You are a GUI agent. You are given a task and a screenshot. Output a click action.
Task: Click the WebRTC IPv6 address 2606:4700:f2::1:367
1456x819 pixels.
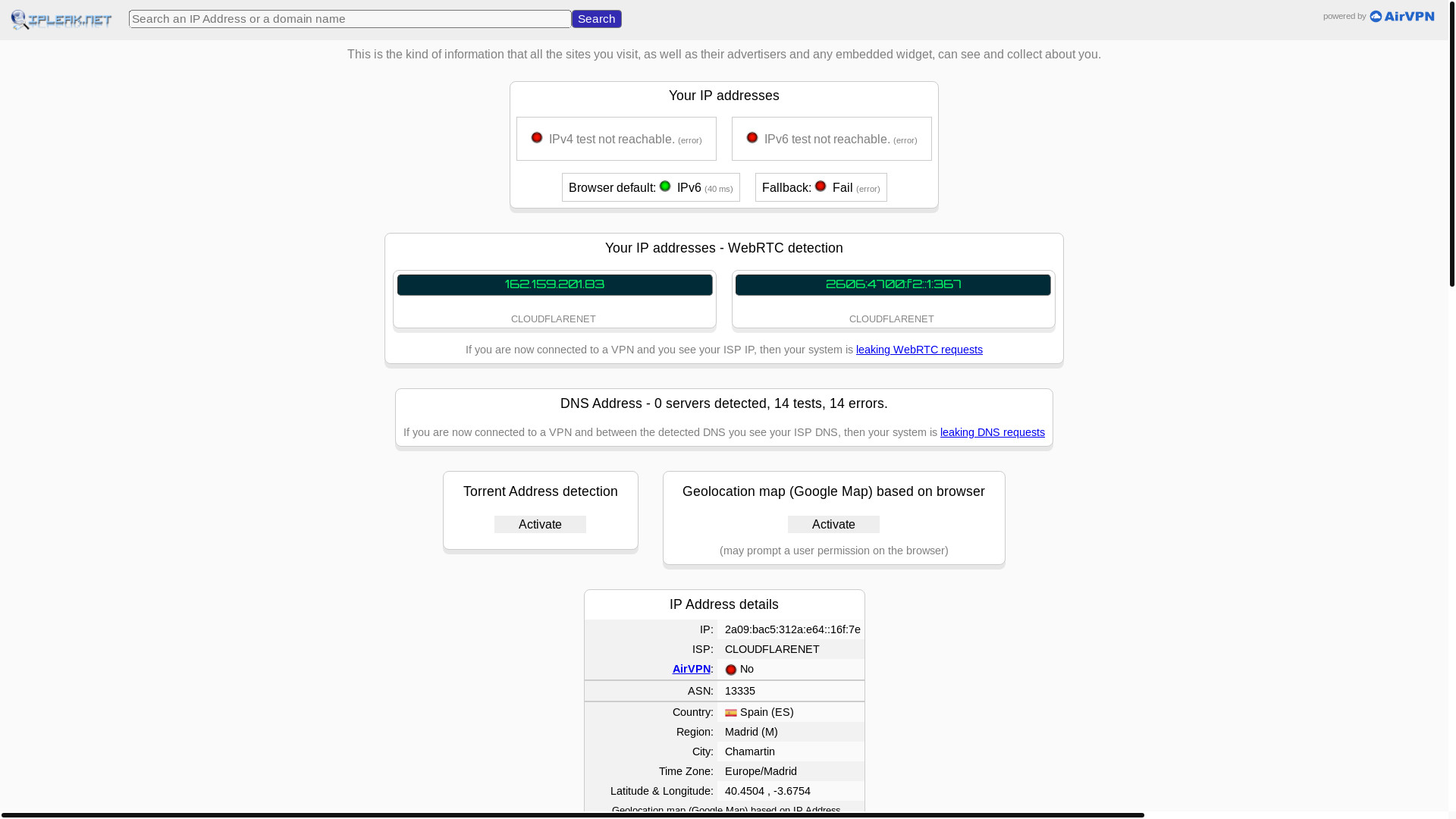893,284
